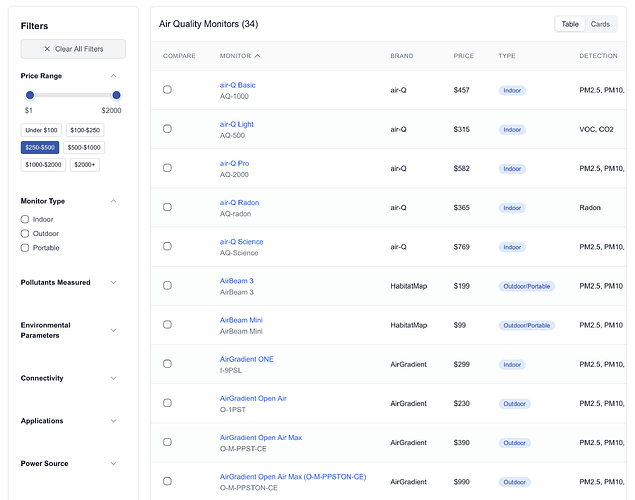
Task: Click the left price range slider handle
Action: pos(30,95)
